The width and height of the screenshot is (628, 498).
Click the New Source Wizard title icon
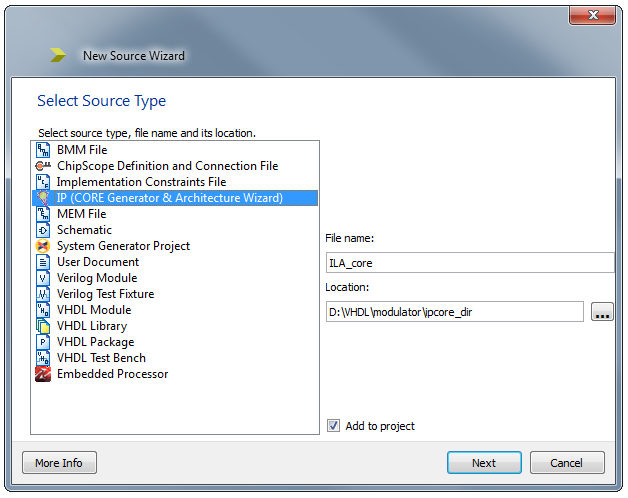(58, 56)
